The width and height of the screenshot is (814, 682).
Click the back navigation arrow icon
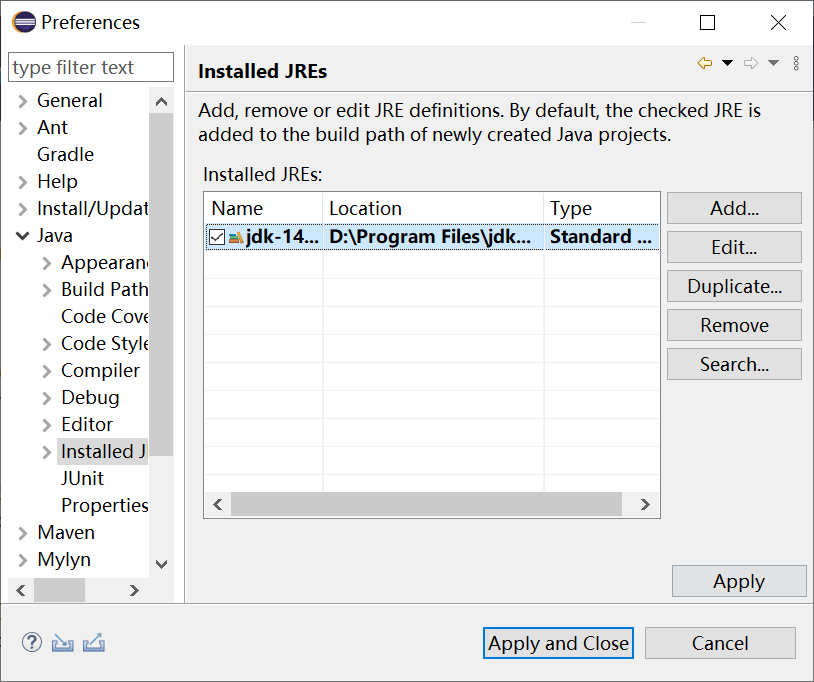click(x=707, y=62)
